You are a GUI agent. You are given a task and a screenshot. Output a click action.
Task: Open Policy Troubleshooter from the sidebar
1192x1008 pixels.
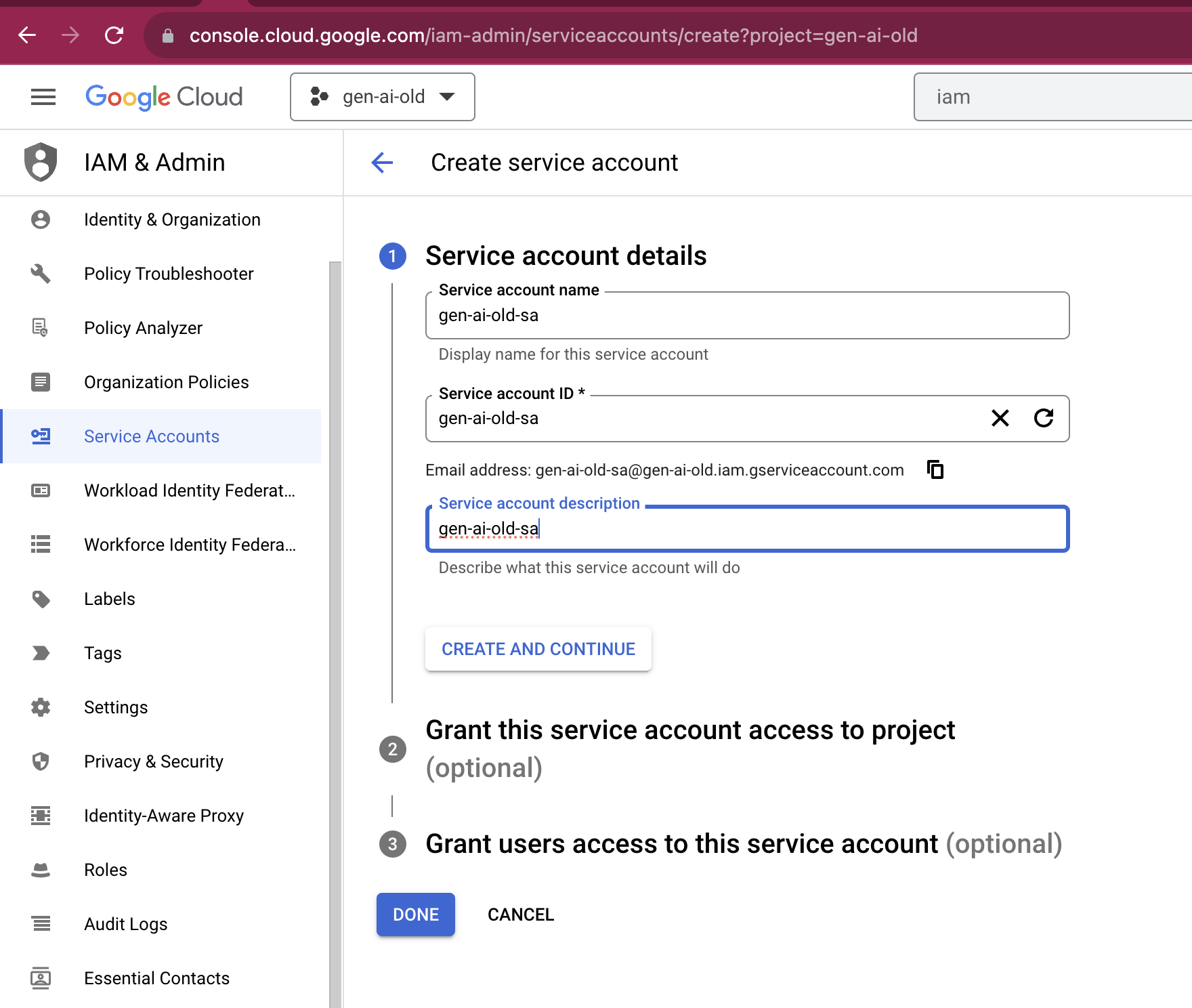pyautogui.click(x=169, y=274)
